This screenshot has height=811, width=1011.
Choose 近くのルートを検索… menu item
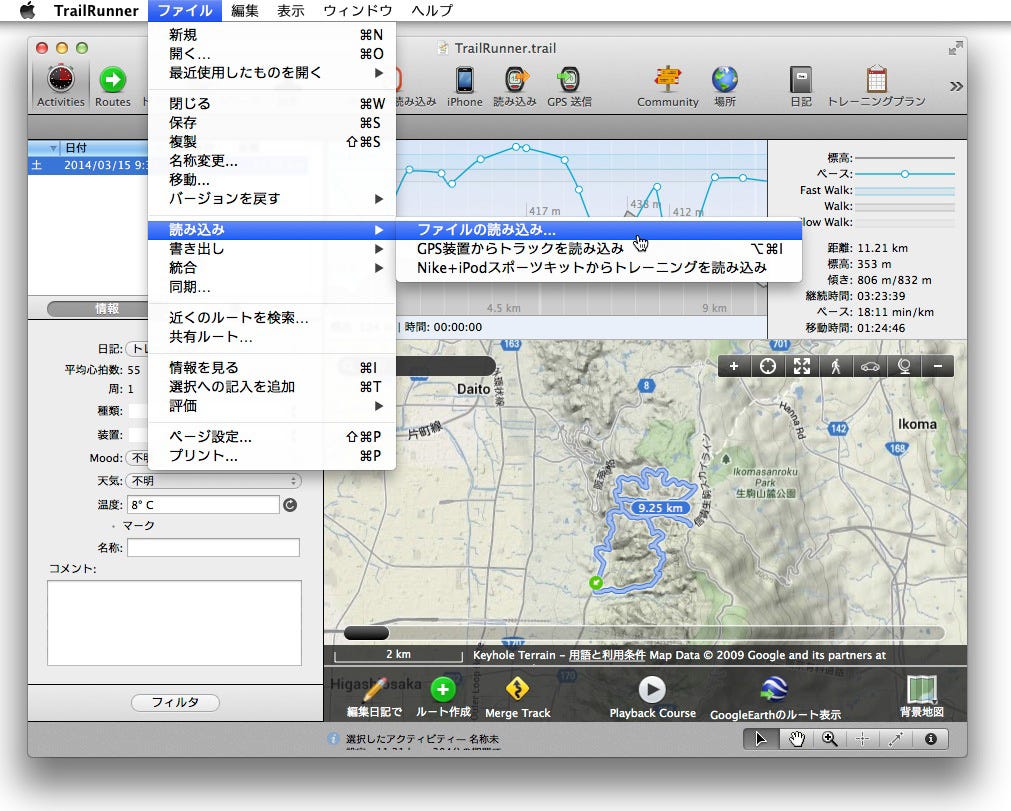click(x=271, y=318)
